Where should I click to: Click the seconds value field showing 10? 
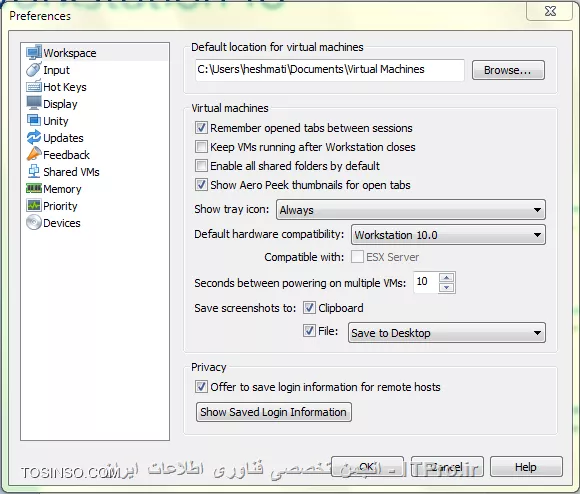(x=426, y=282)
